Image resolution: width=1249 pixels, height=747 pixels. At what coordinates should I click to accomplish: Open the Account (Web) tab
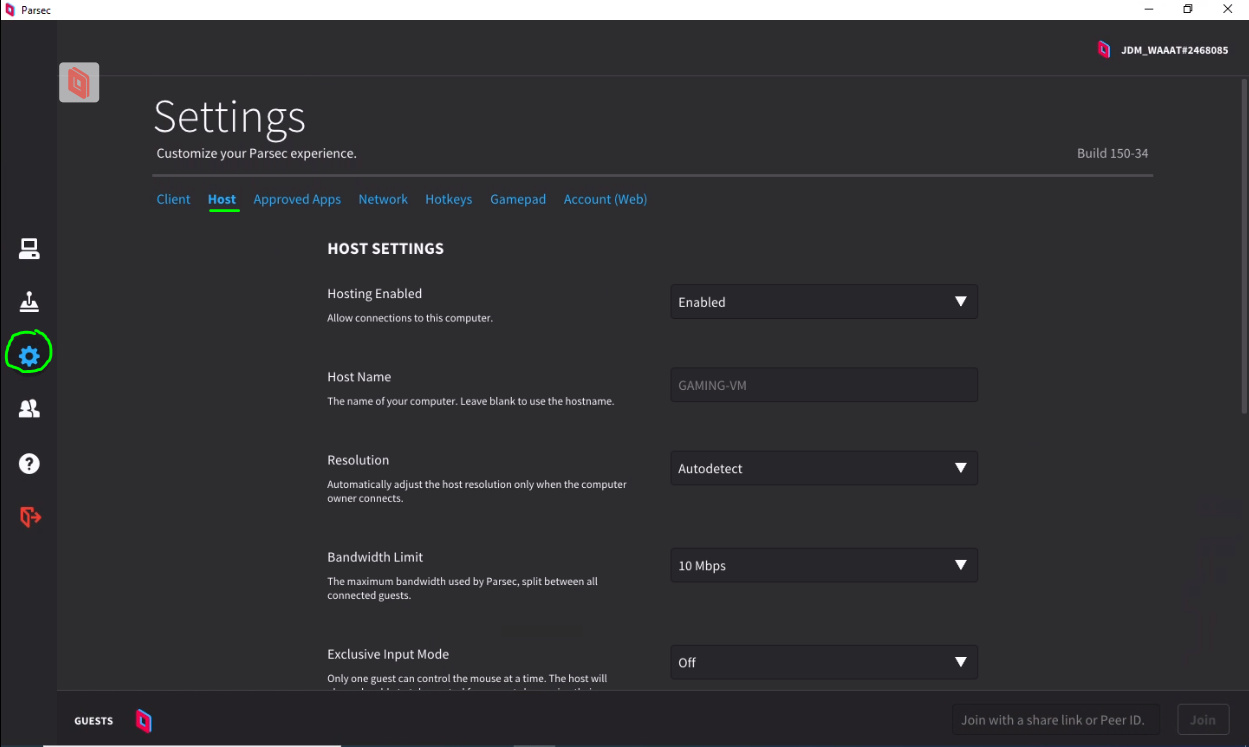605,199
